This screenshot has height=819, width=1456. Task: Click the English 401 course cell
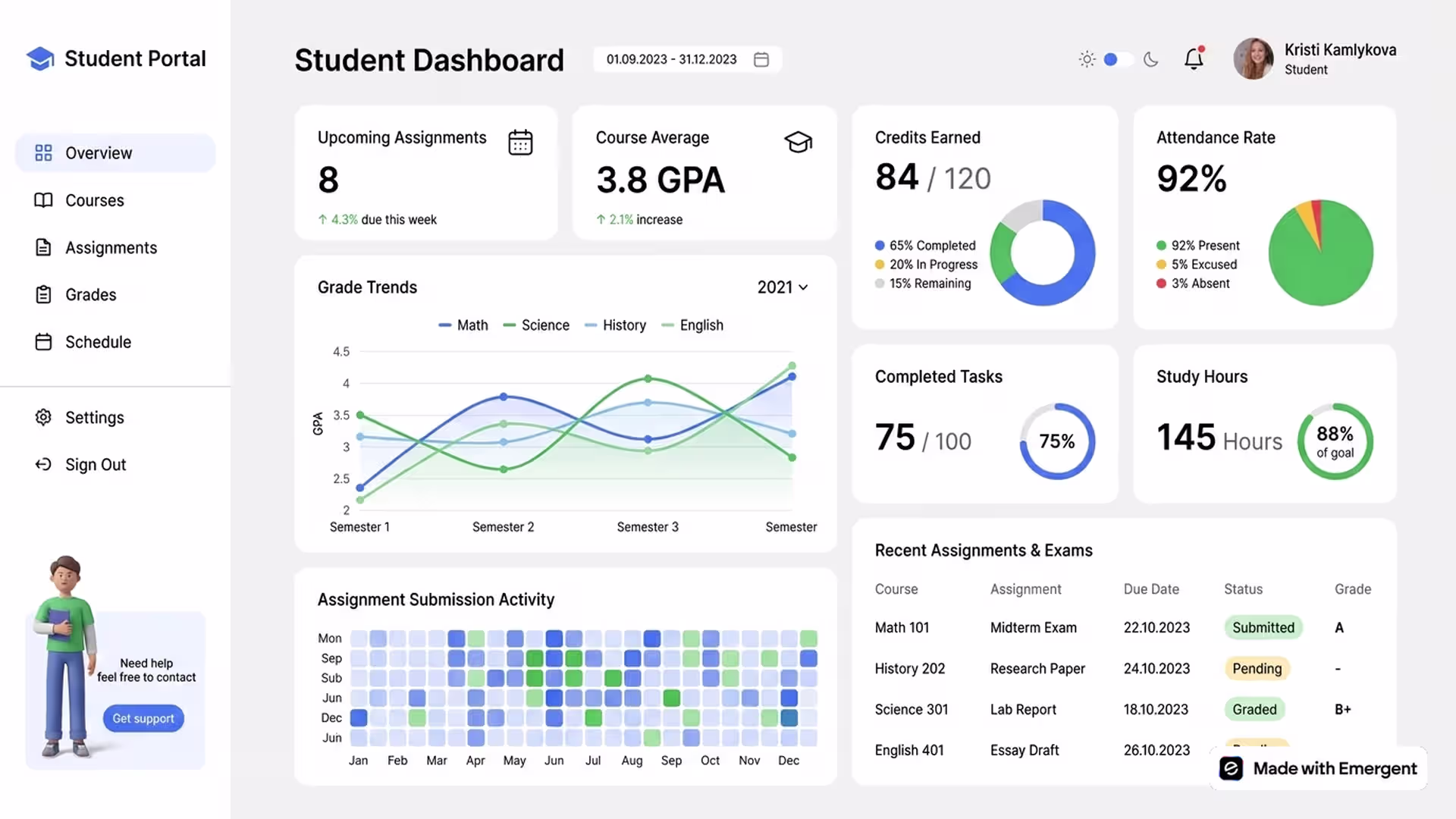click(x=909, y=750)
